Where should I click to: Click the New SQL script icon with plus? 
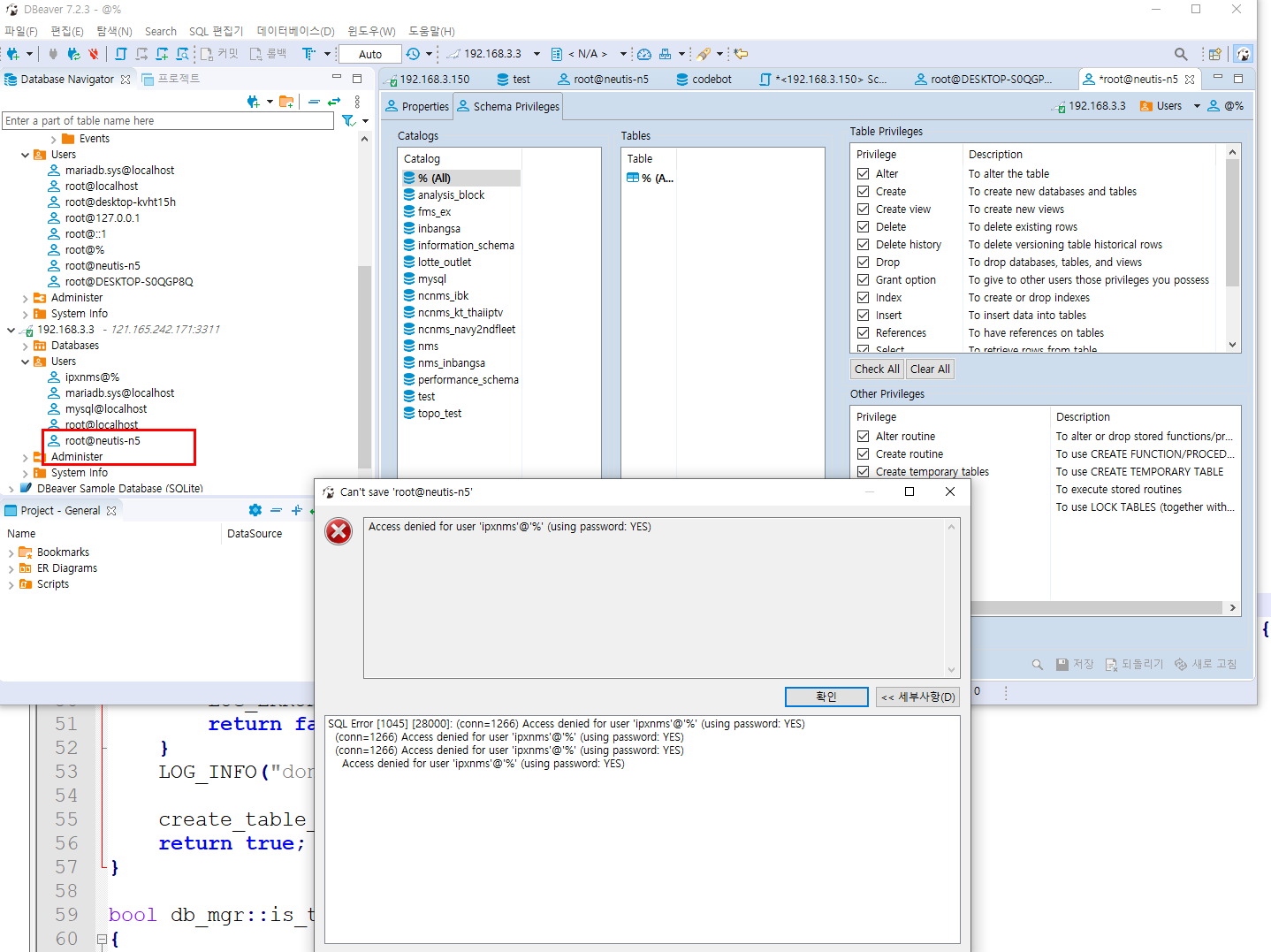(x=162, y=54)
